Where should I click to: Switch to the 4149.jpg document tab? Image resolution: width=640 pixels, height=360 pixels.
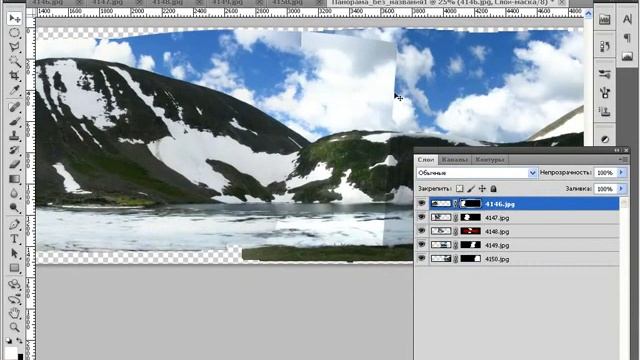pyautogui.click(x=228, y=2)
